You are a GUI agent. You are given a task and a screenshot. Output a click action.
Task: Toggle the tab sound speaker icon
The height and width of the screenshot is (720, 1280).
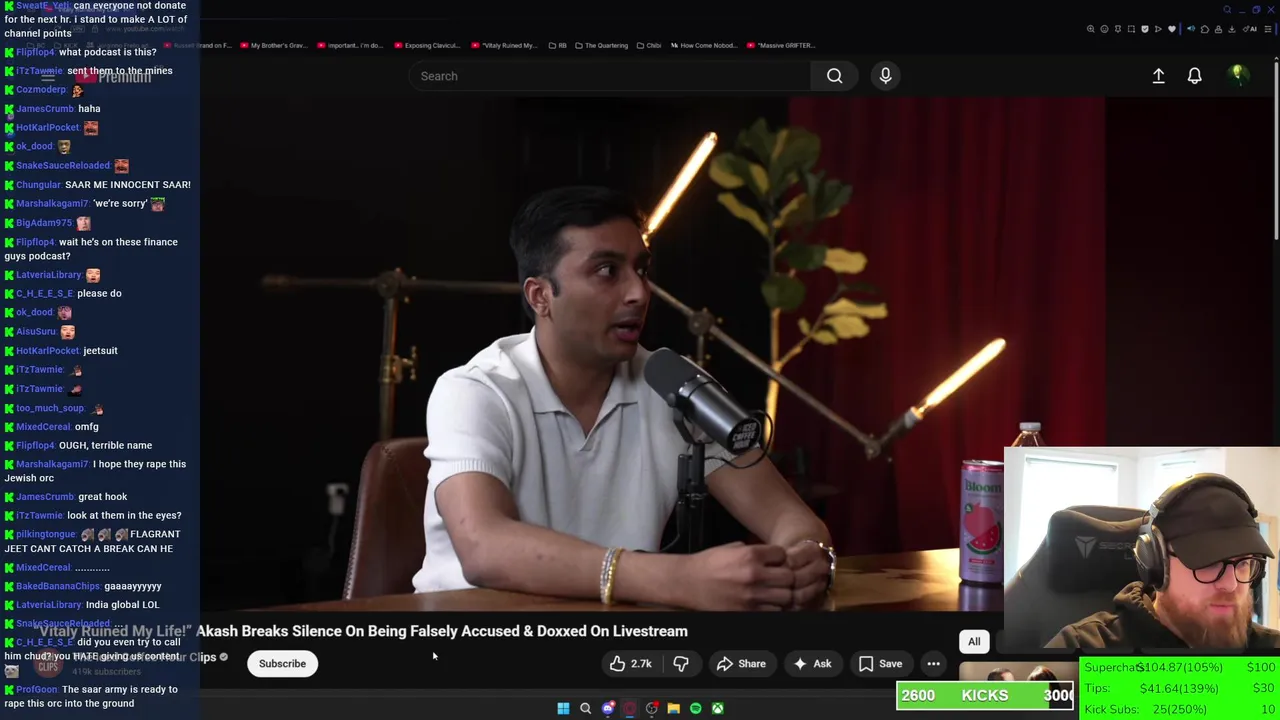tap(1191, 29)
